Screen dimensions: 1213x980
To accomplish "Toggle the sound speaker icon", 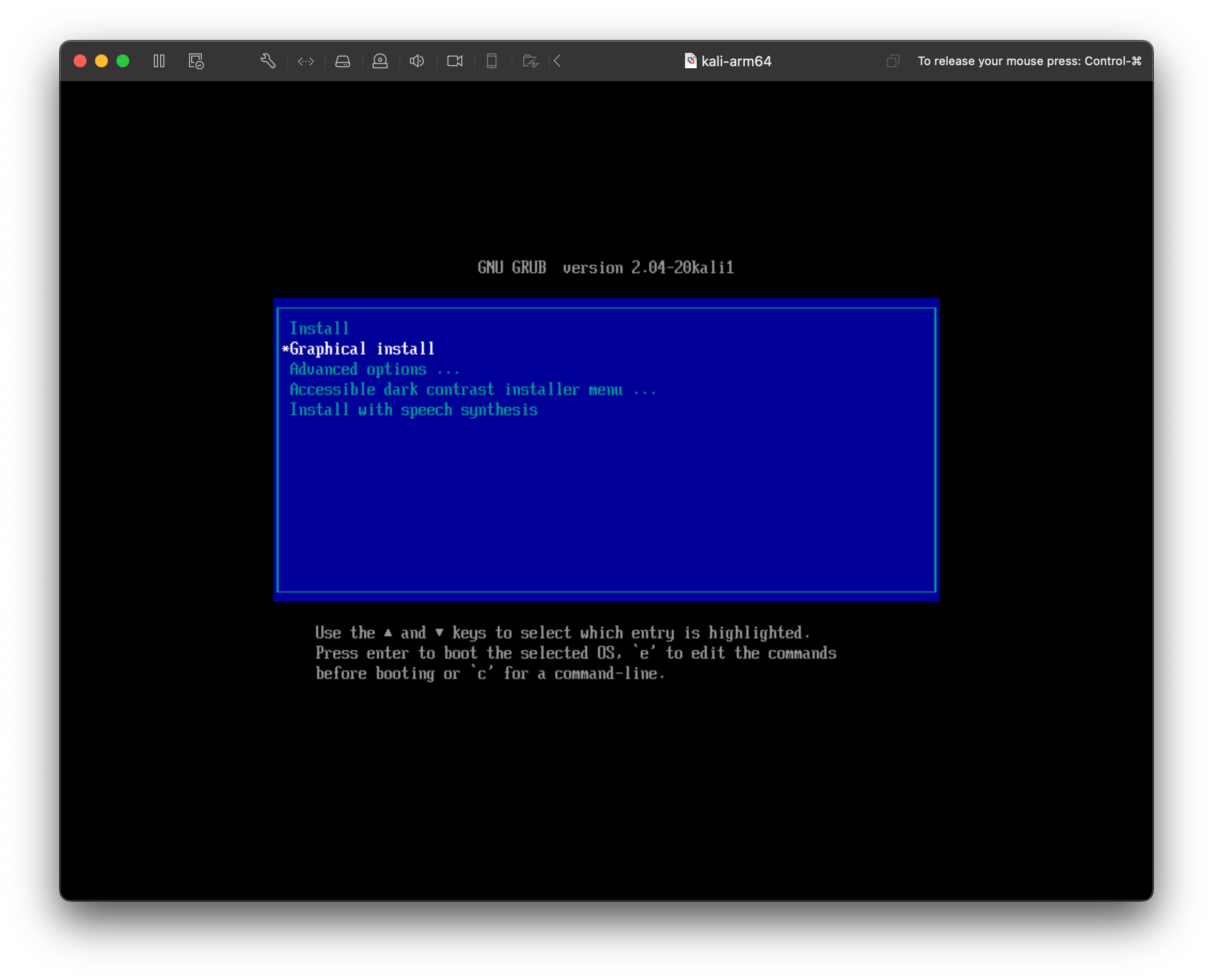I will point(417,61).
